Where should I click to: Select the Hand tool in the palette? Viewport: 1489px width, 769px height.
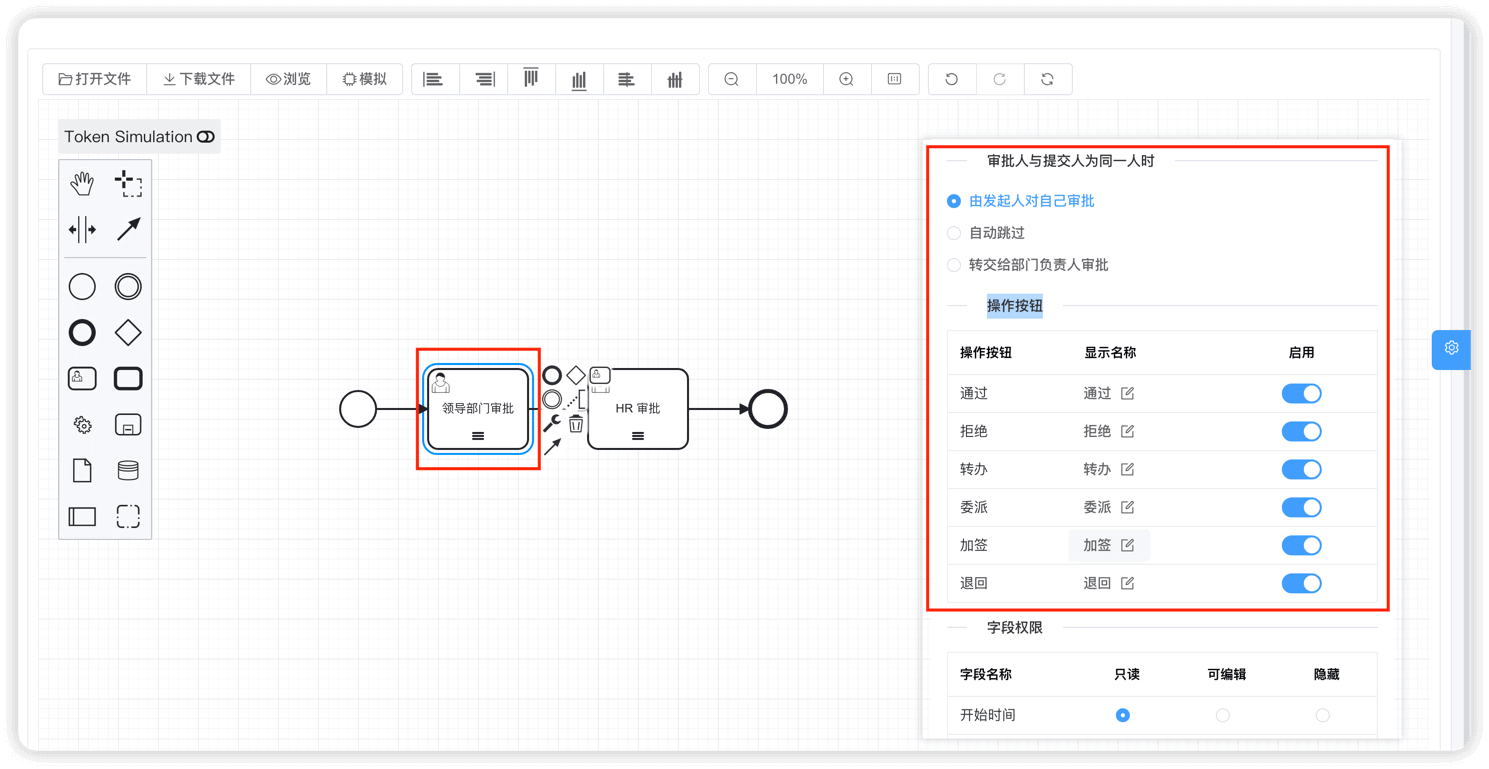[x=81, y=183]
